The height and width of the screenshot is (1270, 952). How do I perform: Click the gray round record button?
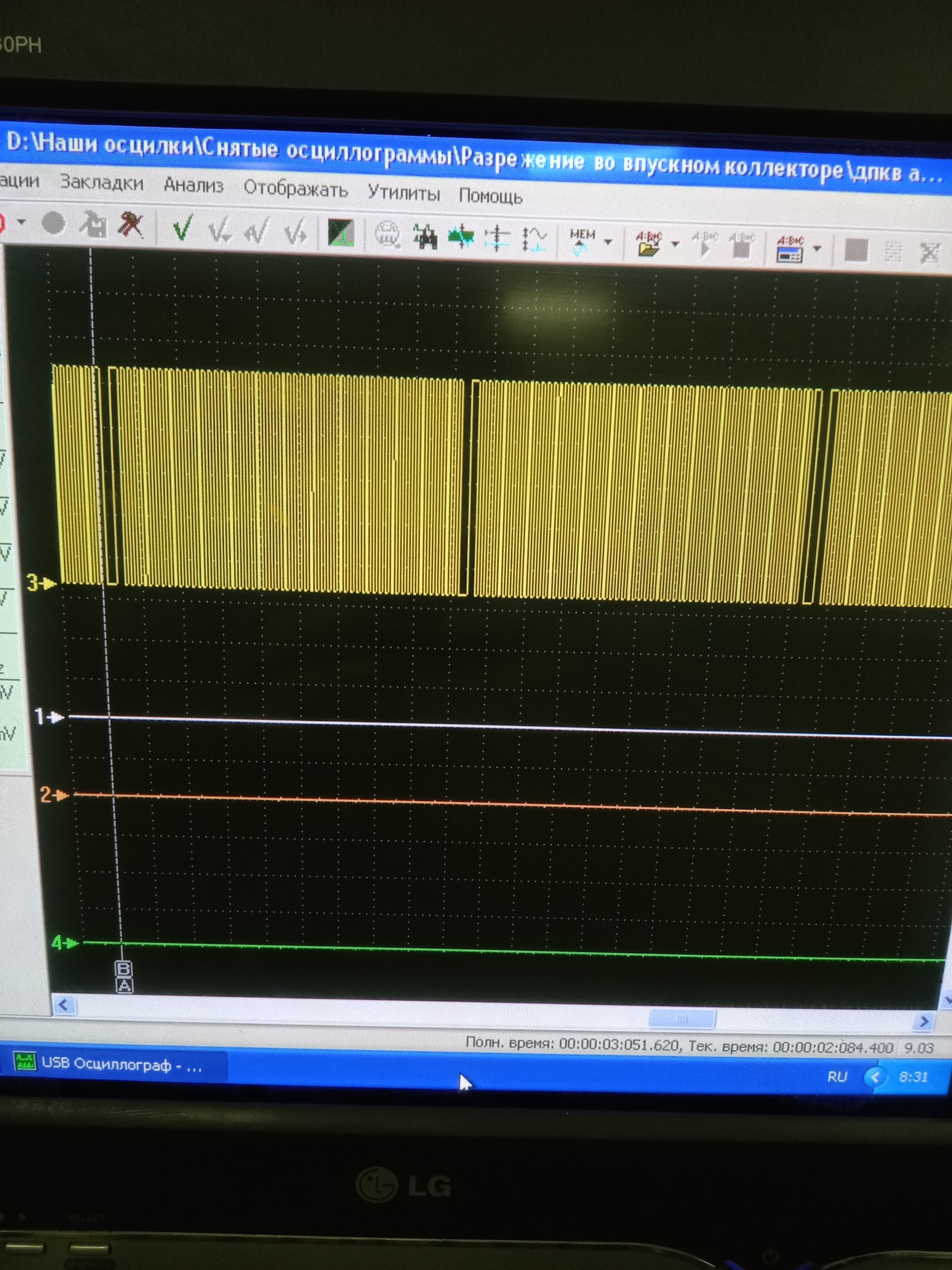[x=54, y=223]
